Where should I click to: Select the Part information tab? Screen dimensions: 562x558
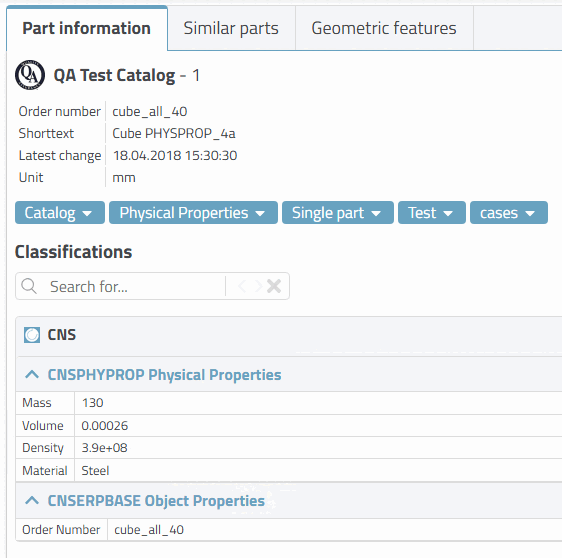tap(87, 28)
